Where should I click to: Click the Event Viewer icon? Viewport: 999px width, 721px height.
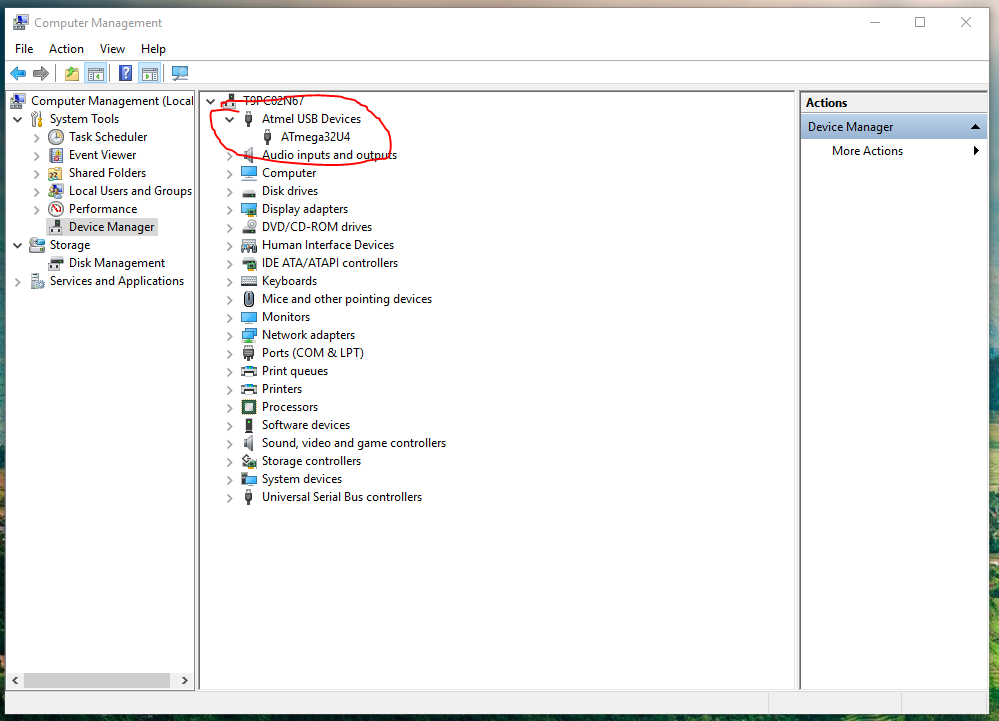coord(56,155)
